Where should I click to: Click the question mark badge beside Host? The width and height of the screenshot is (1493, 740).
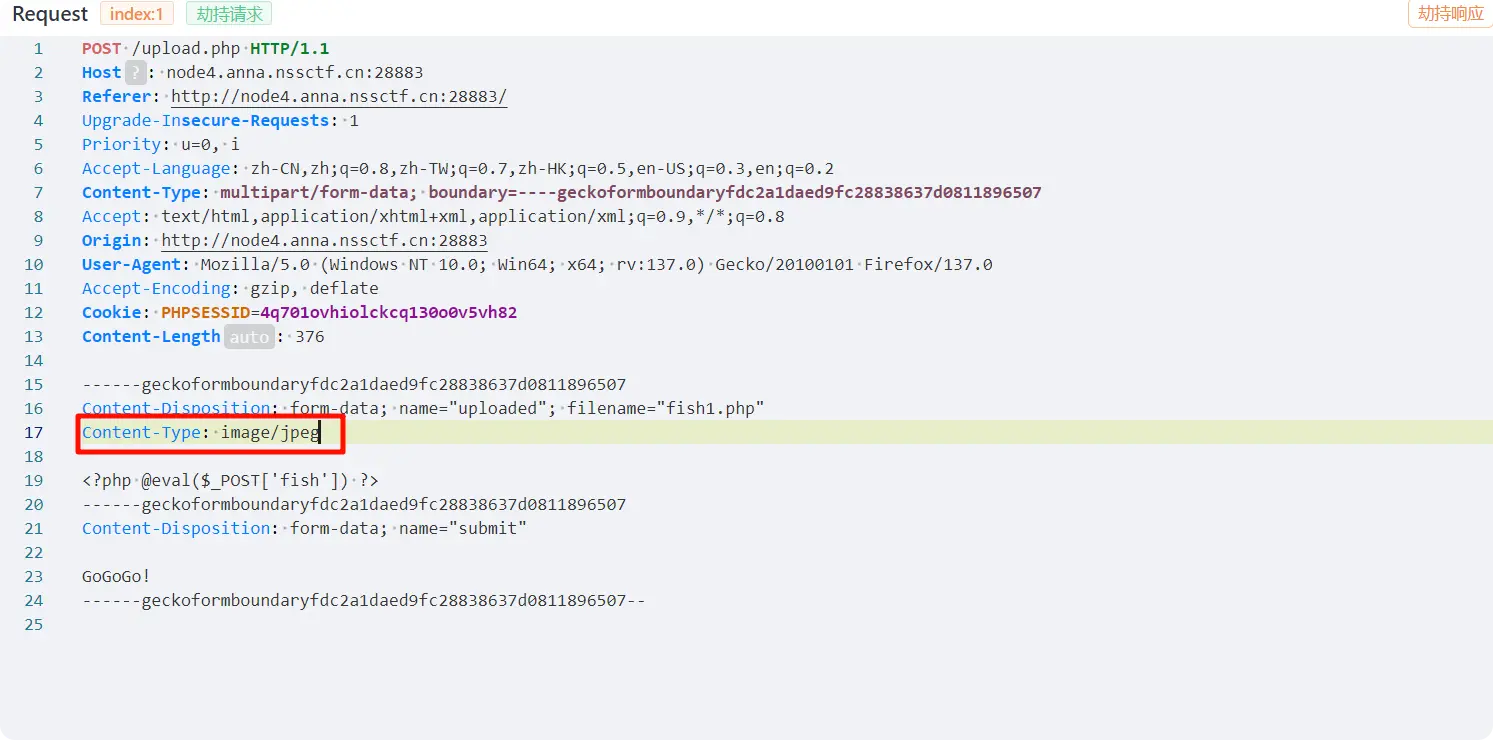[x=135, y=72]
